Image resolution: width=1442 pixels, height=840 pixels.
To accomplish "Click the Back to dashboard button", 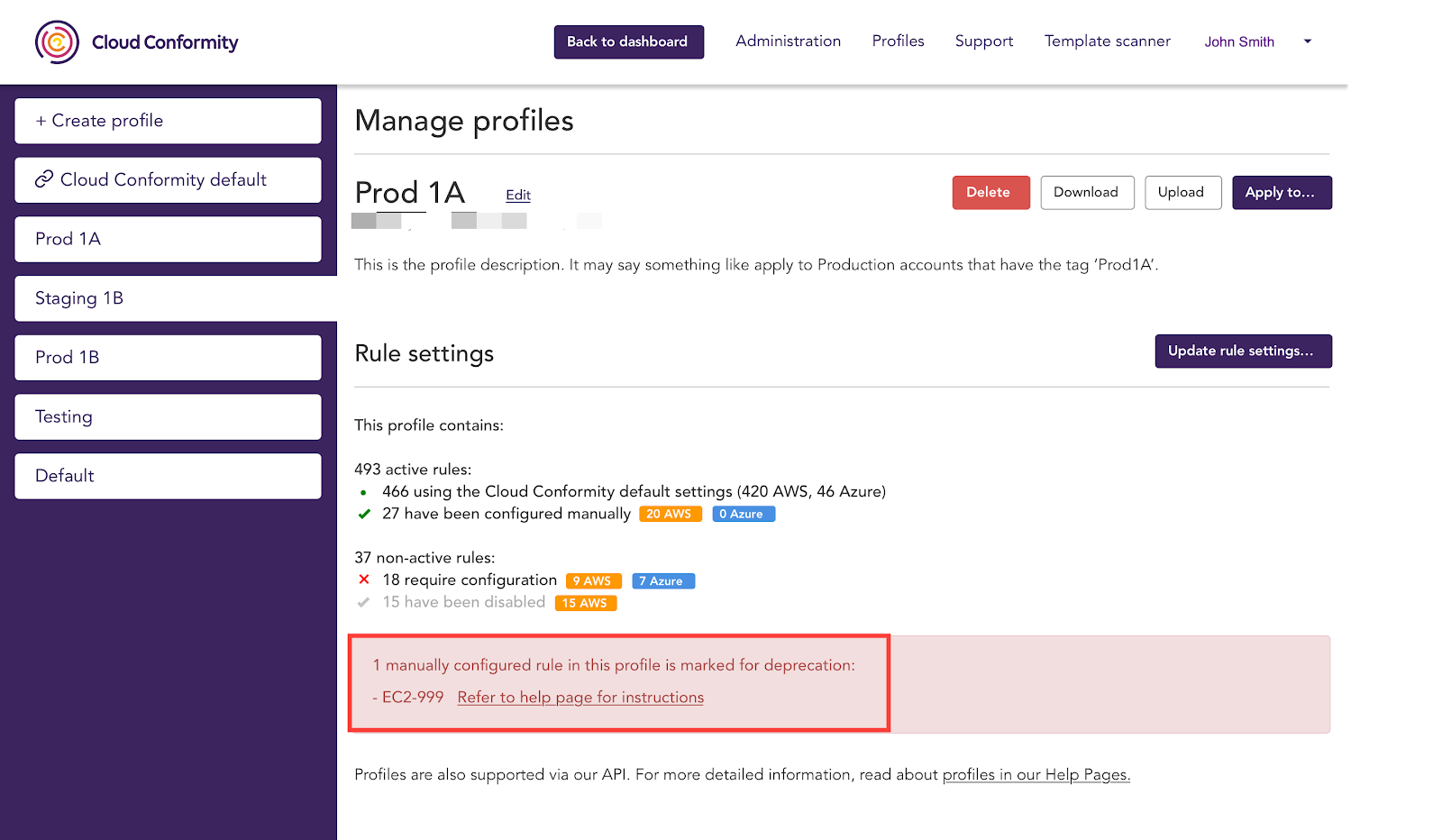I will coord(628,41).
